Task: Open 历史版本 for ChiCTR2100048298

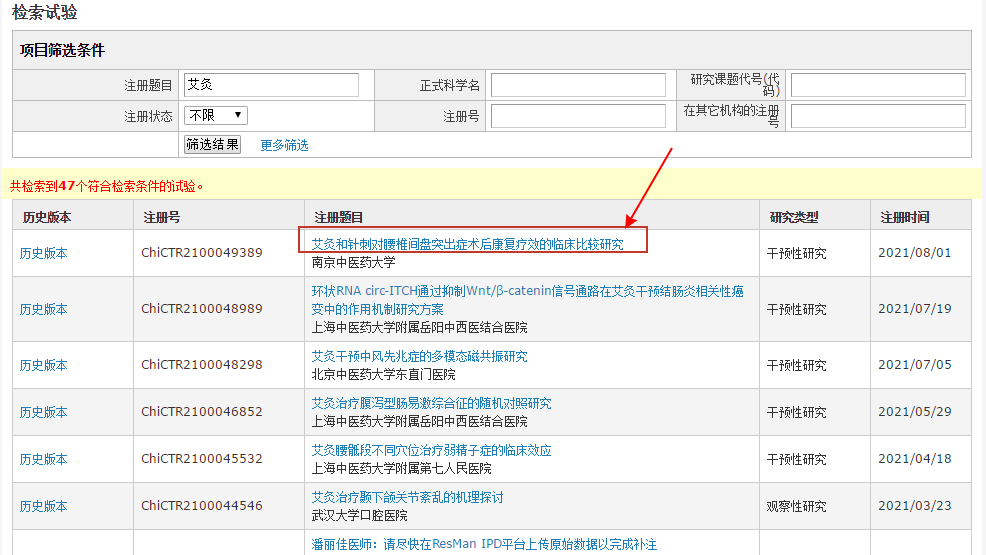Action: (44, 366)
